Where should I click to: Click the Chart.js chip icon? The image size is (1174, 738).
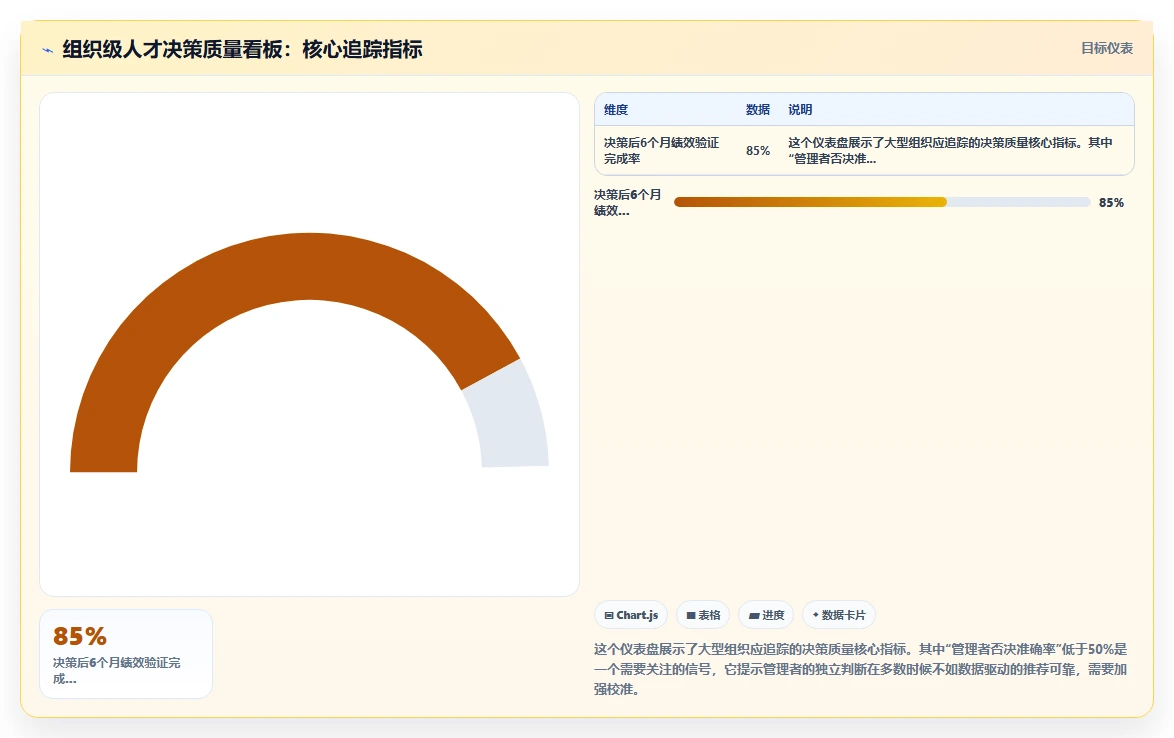tap(609, 615)
